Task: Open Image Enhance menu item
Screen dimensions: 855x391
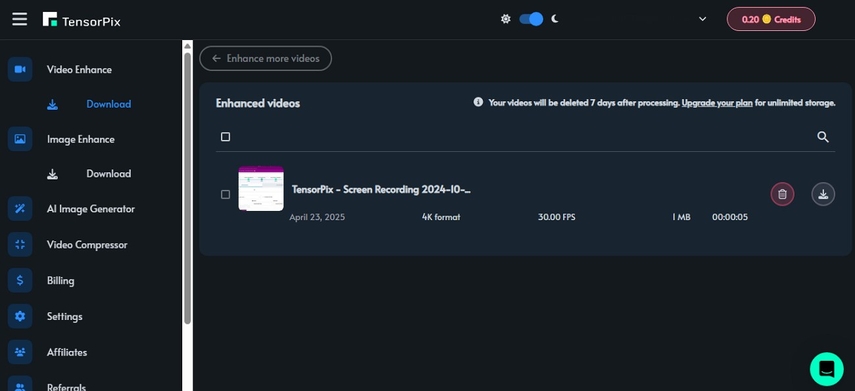Action: tap(81, 140)
